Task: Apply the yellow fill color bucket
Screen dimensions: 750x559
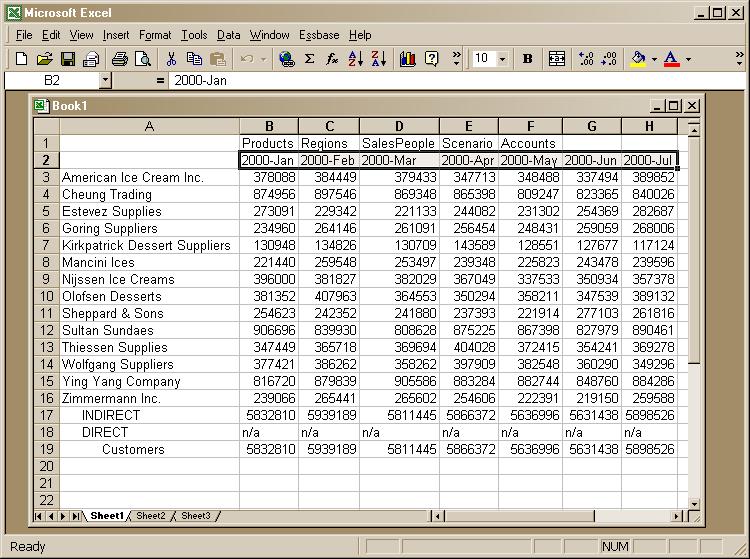Action: (638, 59)
